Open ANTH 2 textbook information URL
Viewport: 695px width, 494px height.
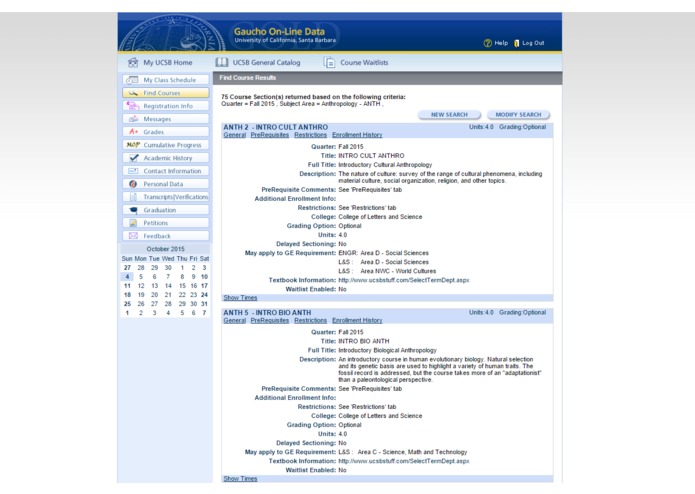pos(403,280)
